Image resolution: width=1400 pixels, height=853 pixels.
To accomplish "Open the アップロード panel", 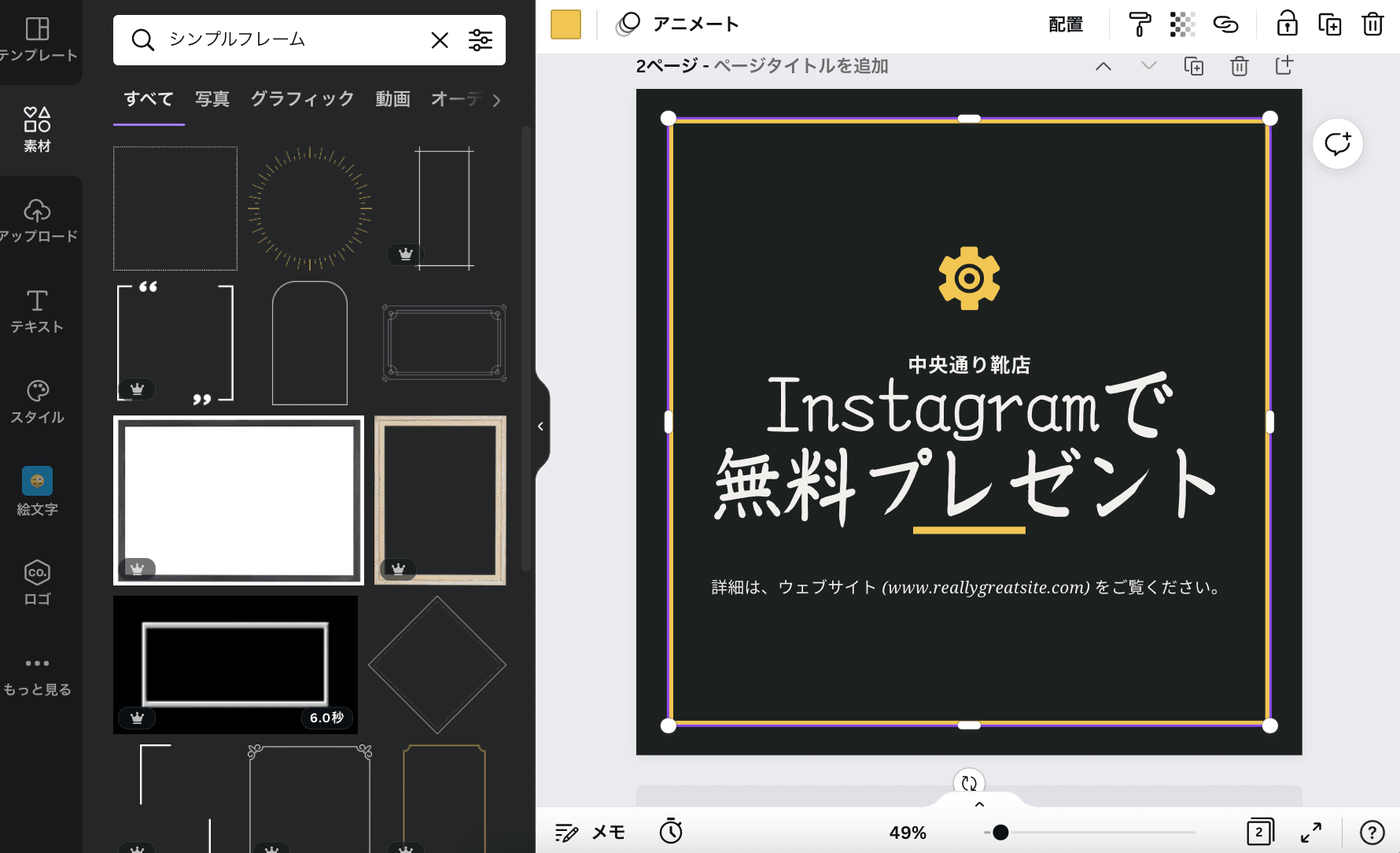I will pyautogui.click(x=36, y=220).
